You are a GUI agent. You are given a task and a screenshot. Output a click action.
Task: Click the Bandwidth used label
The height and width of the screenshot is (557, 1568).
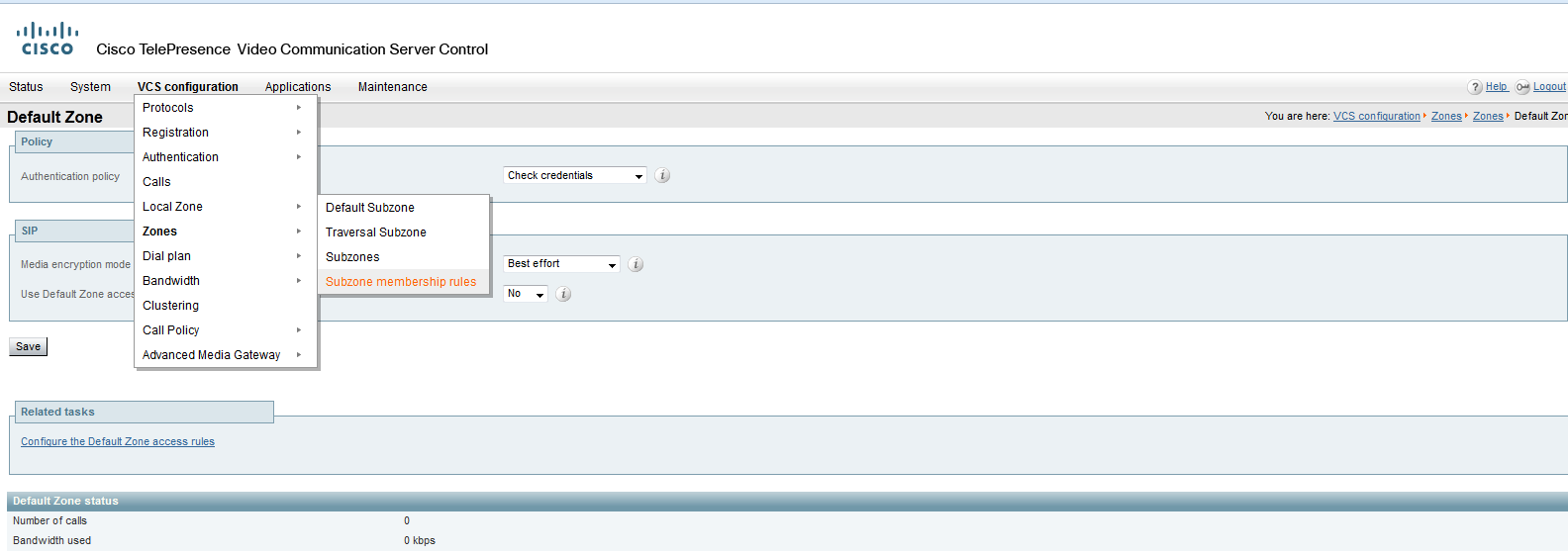click(x=51, y=541)
